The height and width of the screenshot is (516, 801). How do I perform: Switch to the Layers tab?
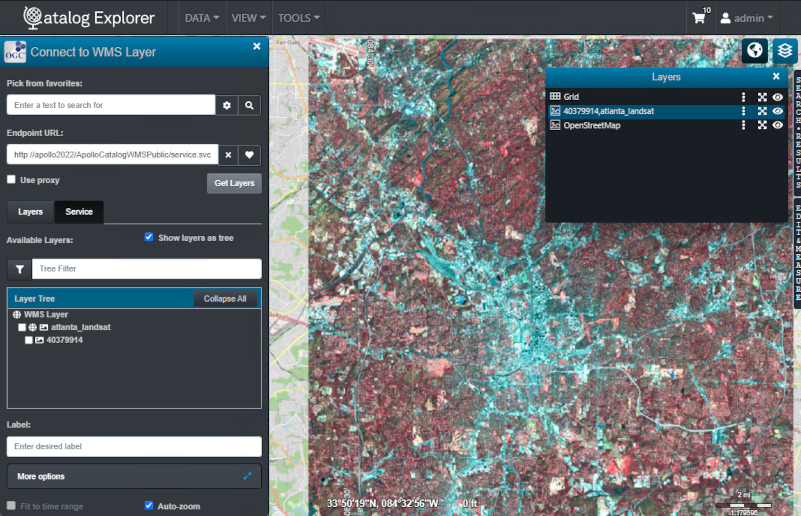point(31,212)
